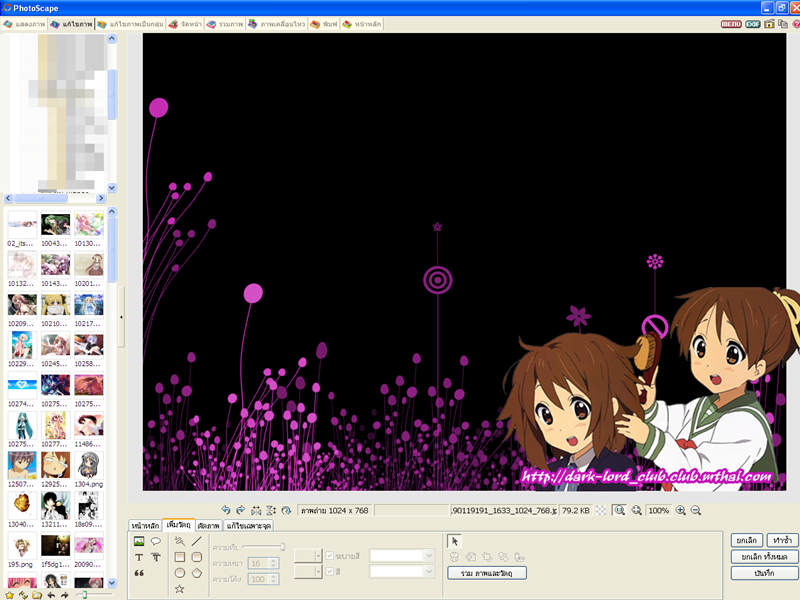800x600 pixels.
Task: Switch to the Home sub-tab below canvas
Action: tap(145, 526)
